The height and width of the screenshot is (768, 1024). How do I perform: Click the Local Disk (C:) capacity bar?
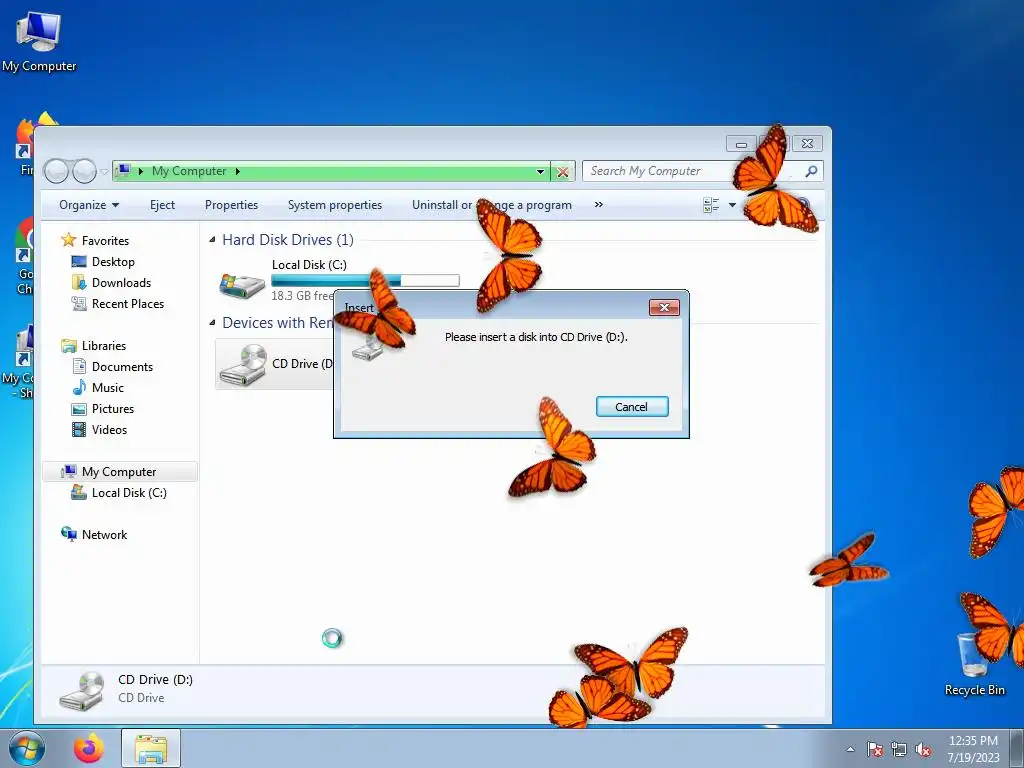click(x=365, y=281)
